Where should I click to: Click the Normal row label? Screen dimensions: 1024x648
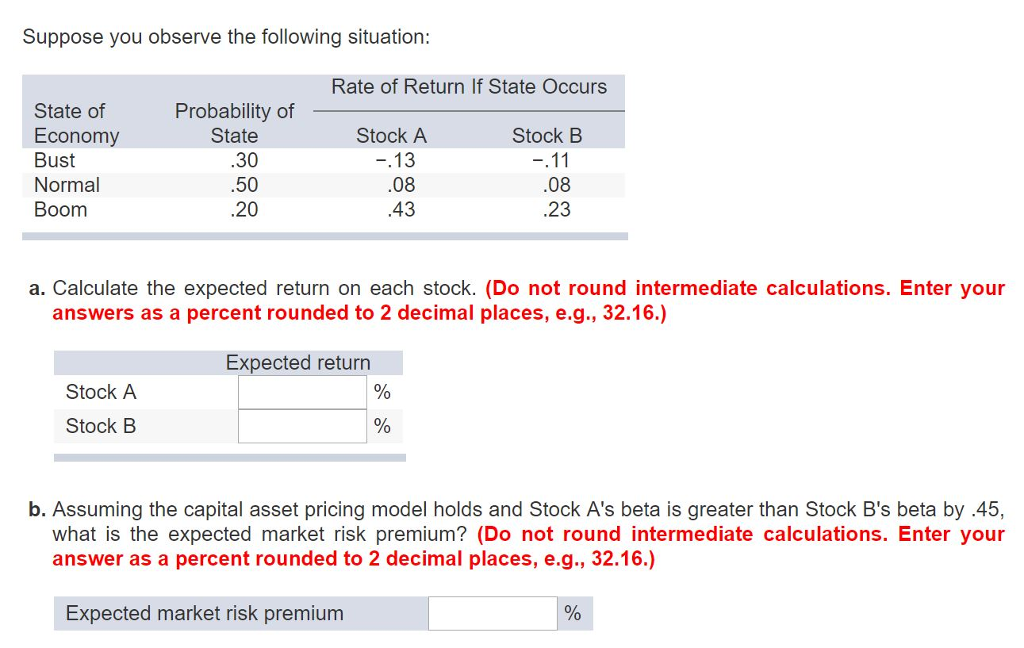click(x=67, y=185)
